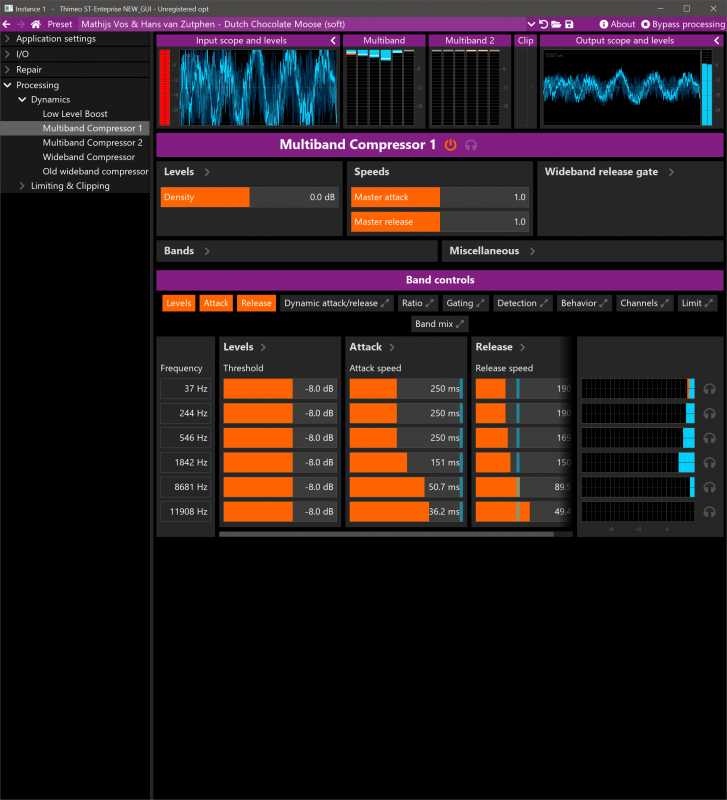The width and height of the screenshot is (727, 800).
Task: Open the Multiband meter panel
Action: point(384,40)
